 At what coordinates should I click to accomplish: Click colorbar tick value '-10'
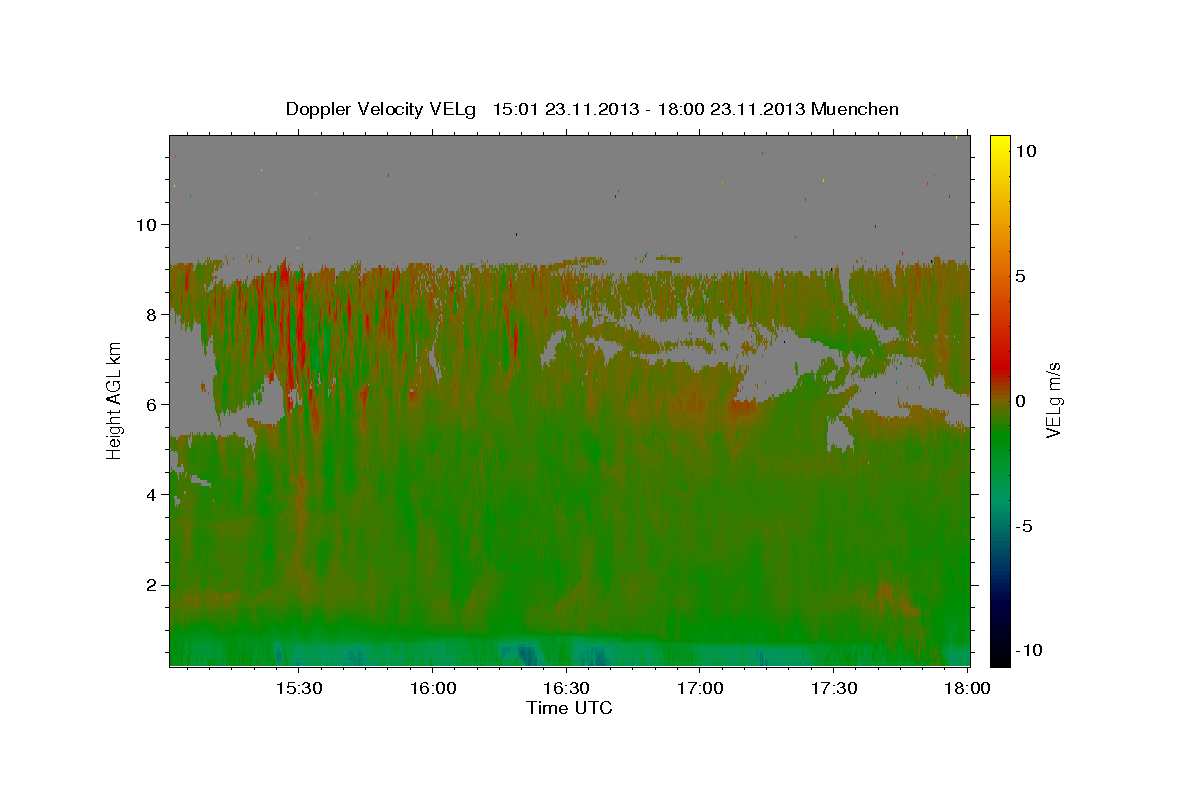1029,650
